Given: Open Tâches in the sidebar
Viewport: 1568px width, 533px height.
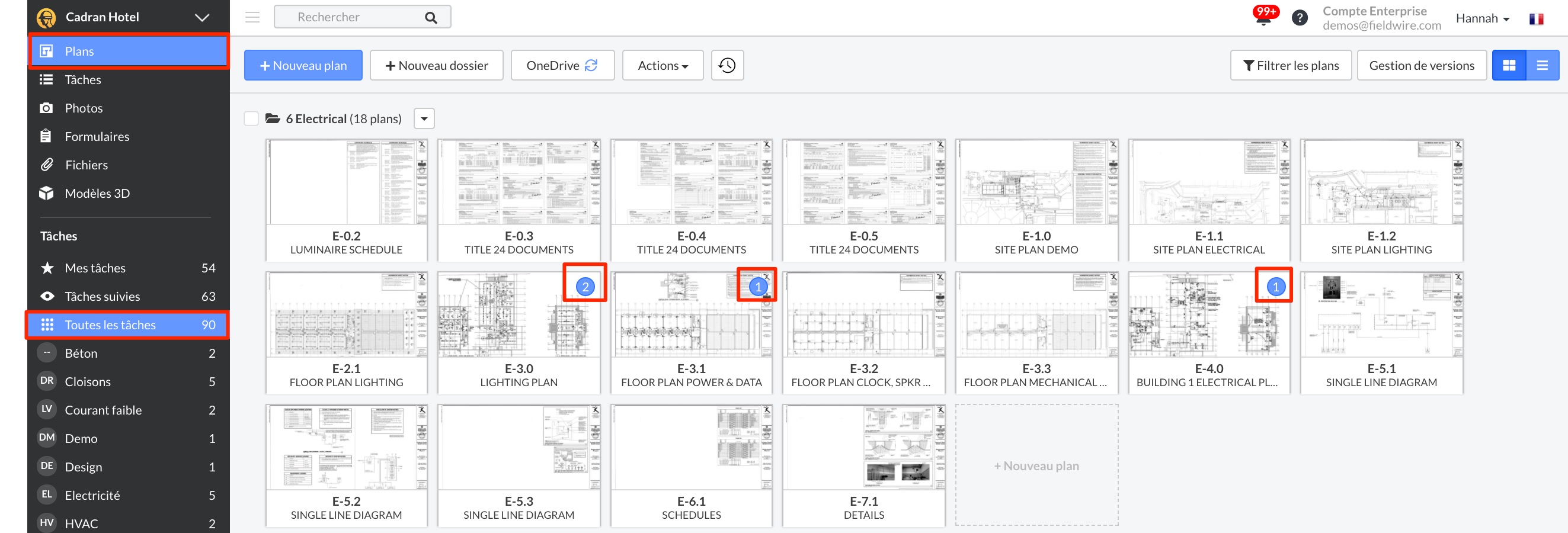Looking at the screenshot, I should pyautogui.click(x=129, y=80).
